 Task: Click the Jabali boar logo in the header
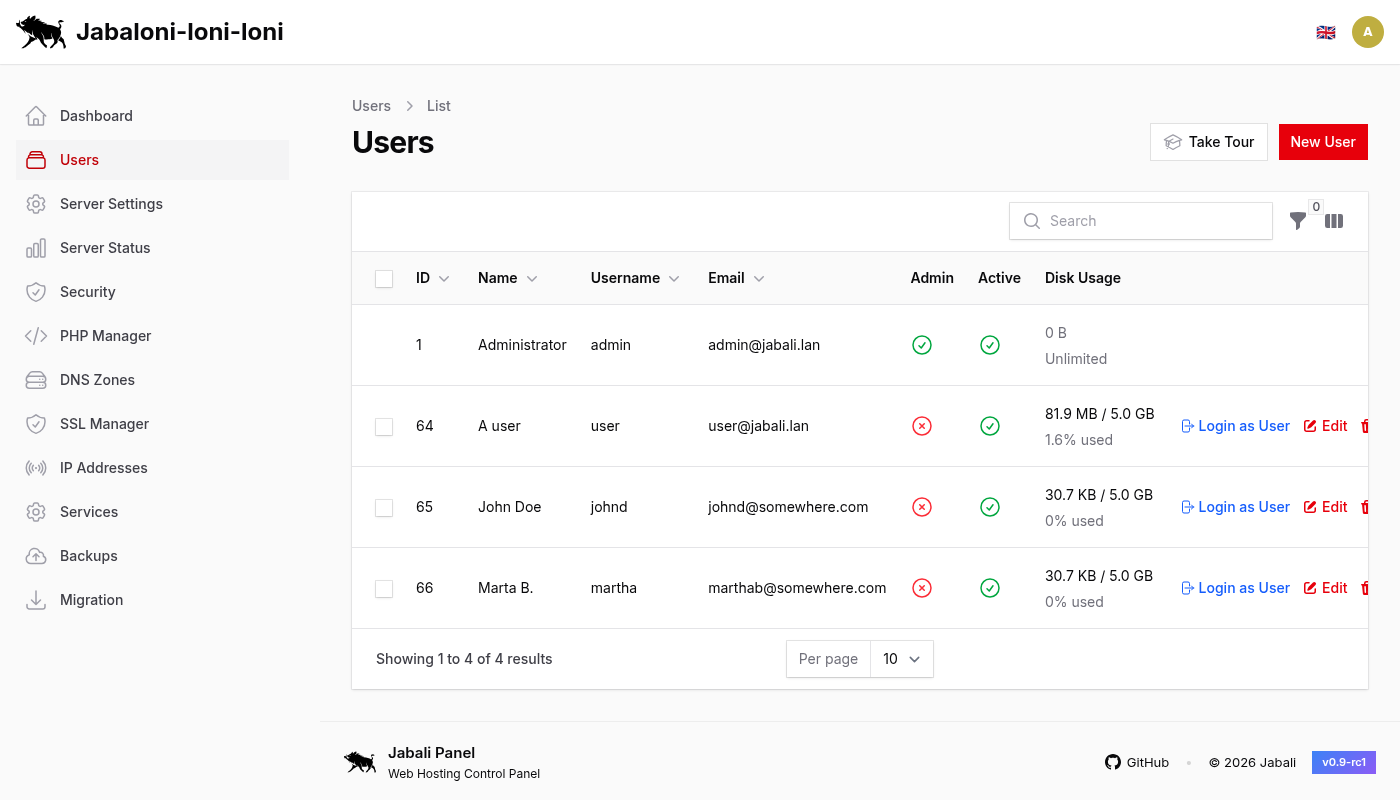click(40, 31)
